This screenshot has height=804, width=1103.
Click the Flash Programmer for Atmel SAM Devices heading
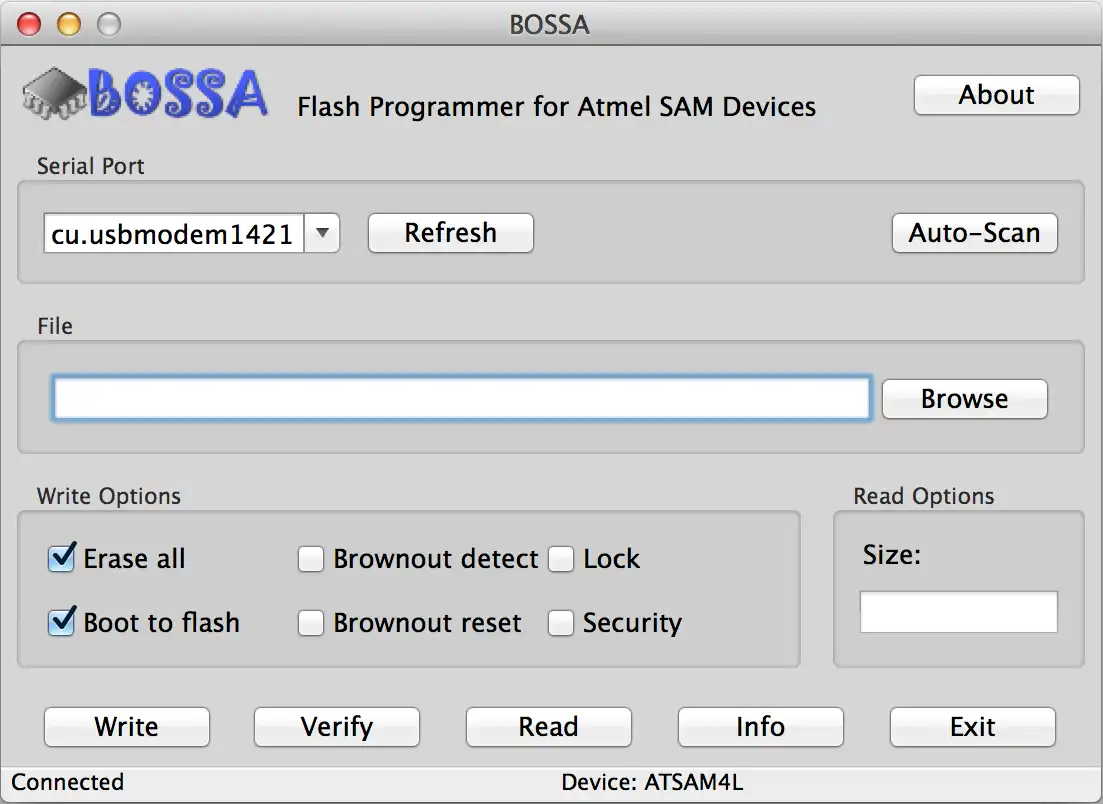pyautogui.click(x=556, y=107)
